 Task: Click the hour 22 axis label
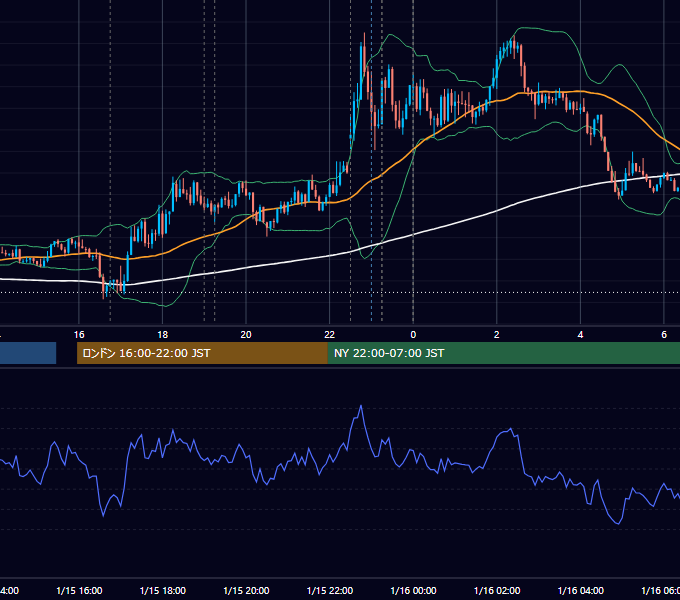click(330, 334)
